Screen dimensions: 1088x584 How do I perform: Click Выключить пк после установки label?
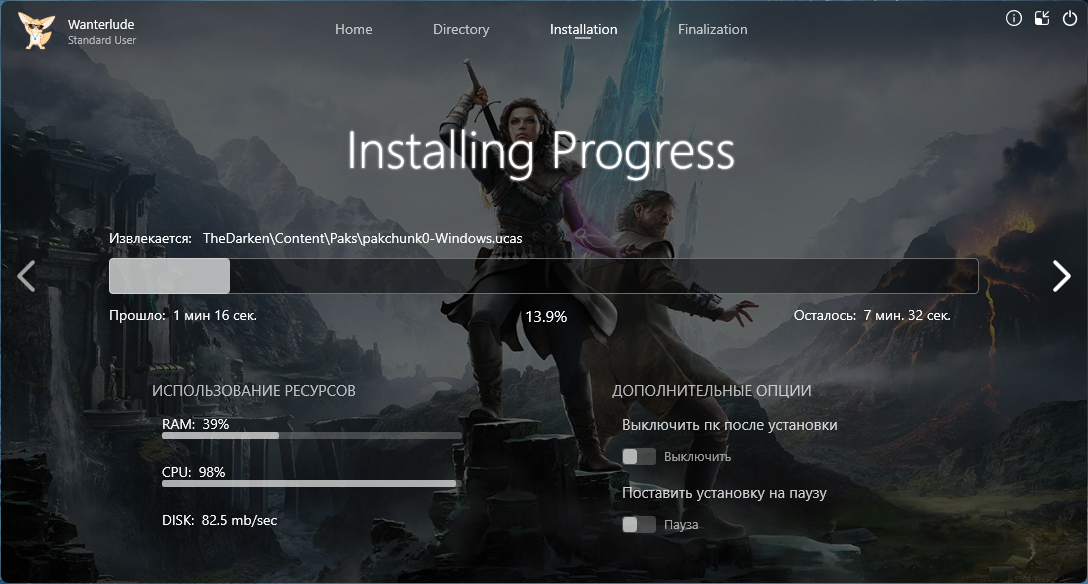tap(729, 425)
